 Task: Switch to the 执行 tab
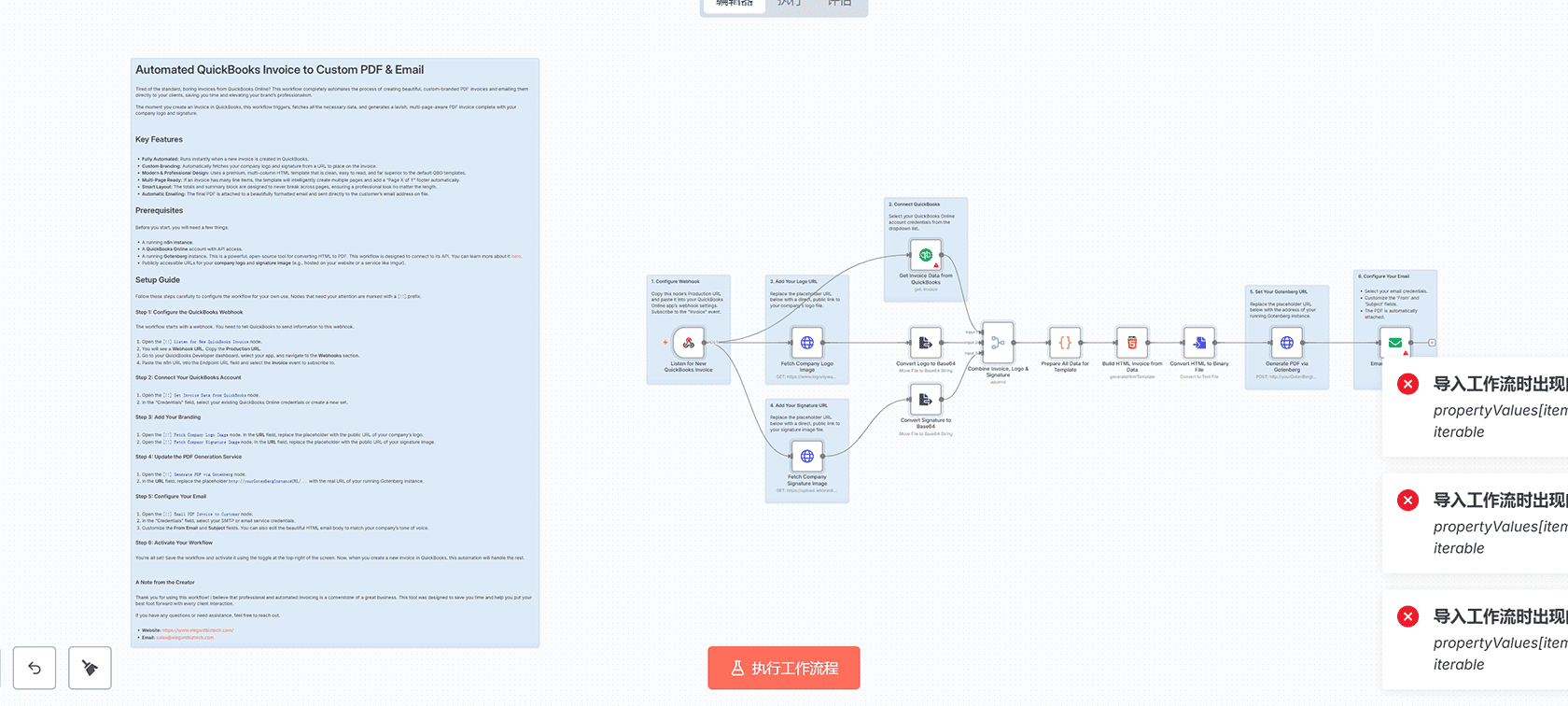[790, 5]
